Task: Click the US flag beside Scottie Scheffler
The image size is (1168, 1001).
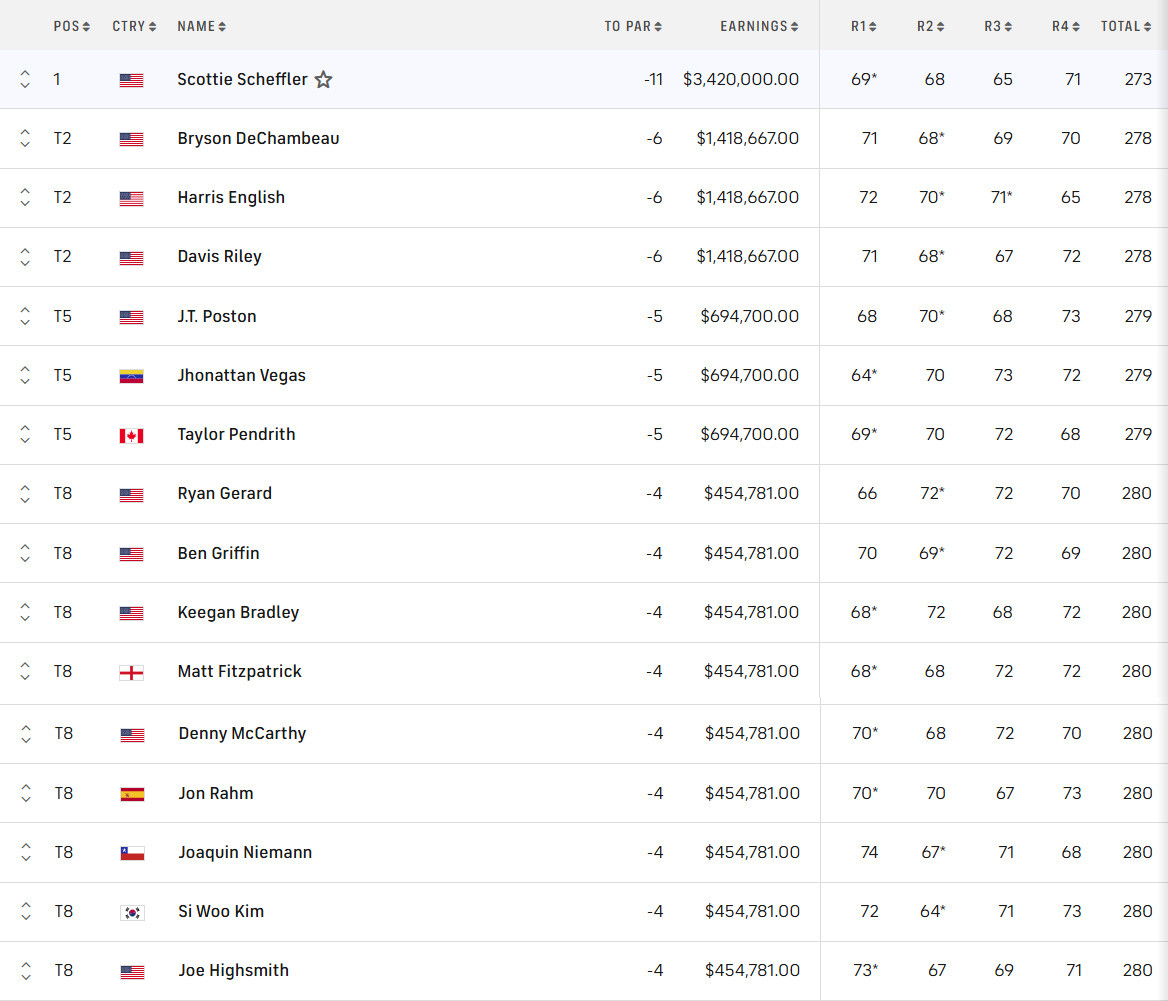Action: pyautogui.click(x=131, y=79)
